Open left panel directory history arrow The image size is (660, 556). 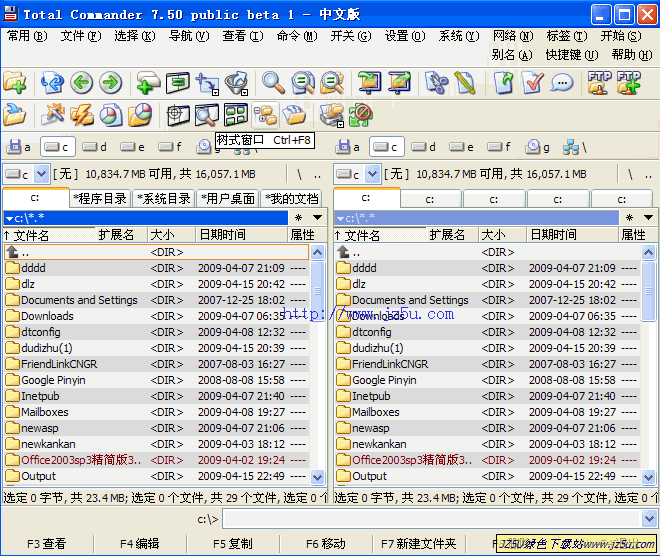[318, 218]
